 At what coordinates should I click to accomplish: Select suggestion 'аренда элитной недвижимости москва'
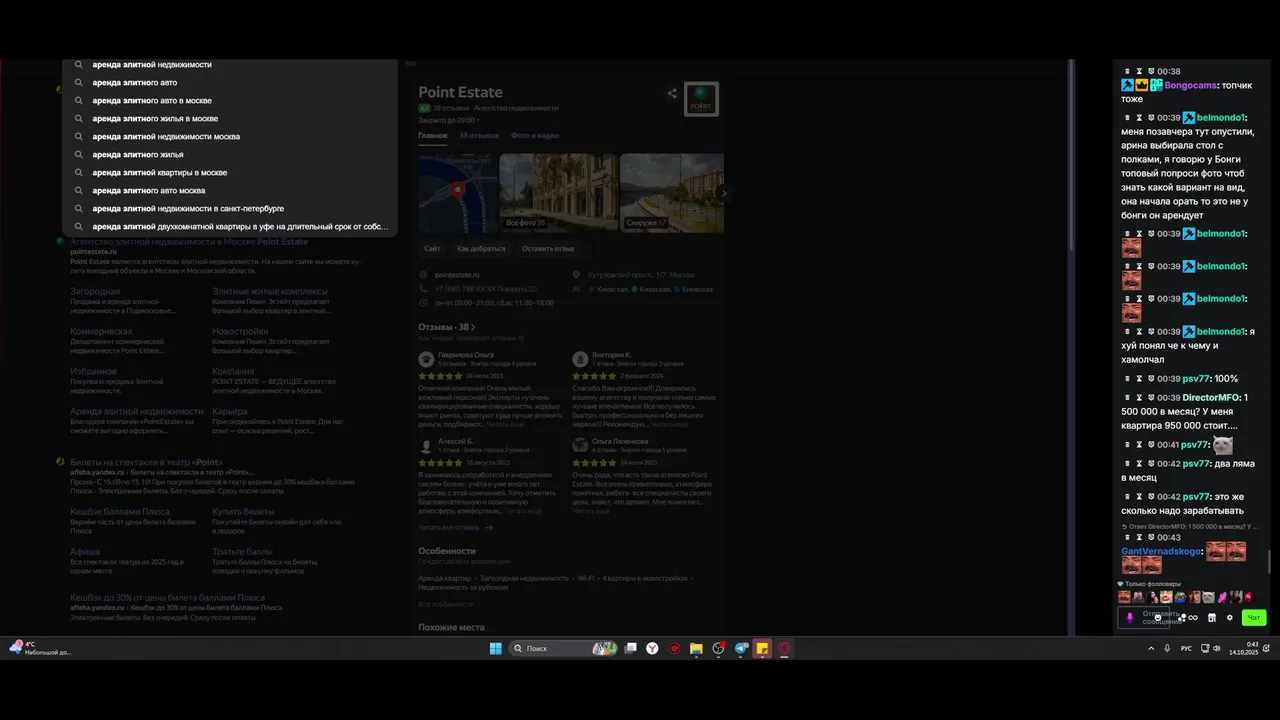click(x=230, y=136)
